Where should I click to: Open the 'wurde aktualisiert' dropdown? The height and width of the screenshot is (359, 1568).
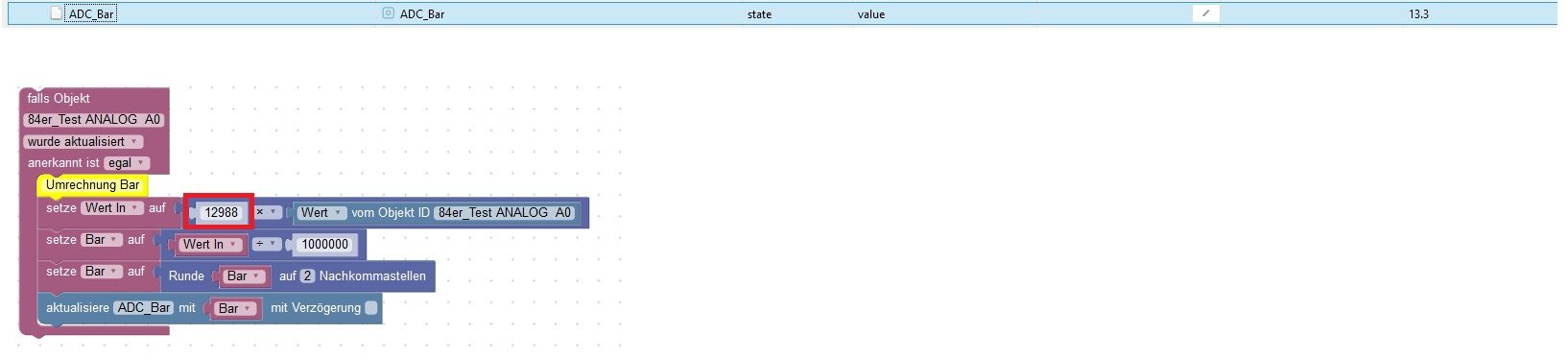click(83, 141)
